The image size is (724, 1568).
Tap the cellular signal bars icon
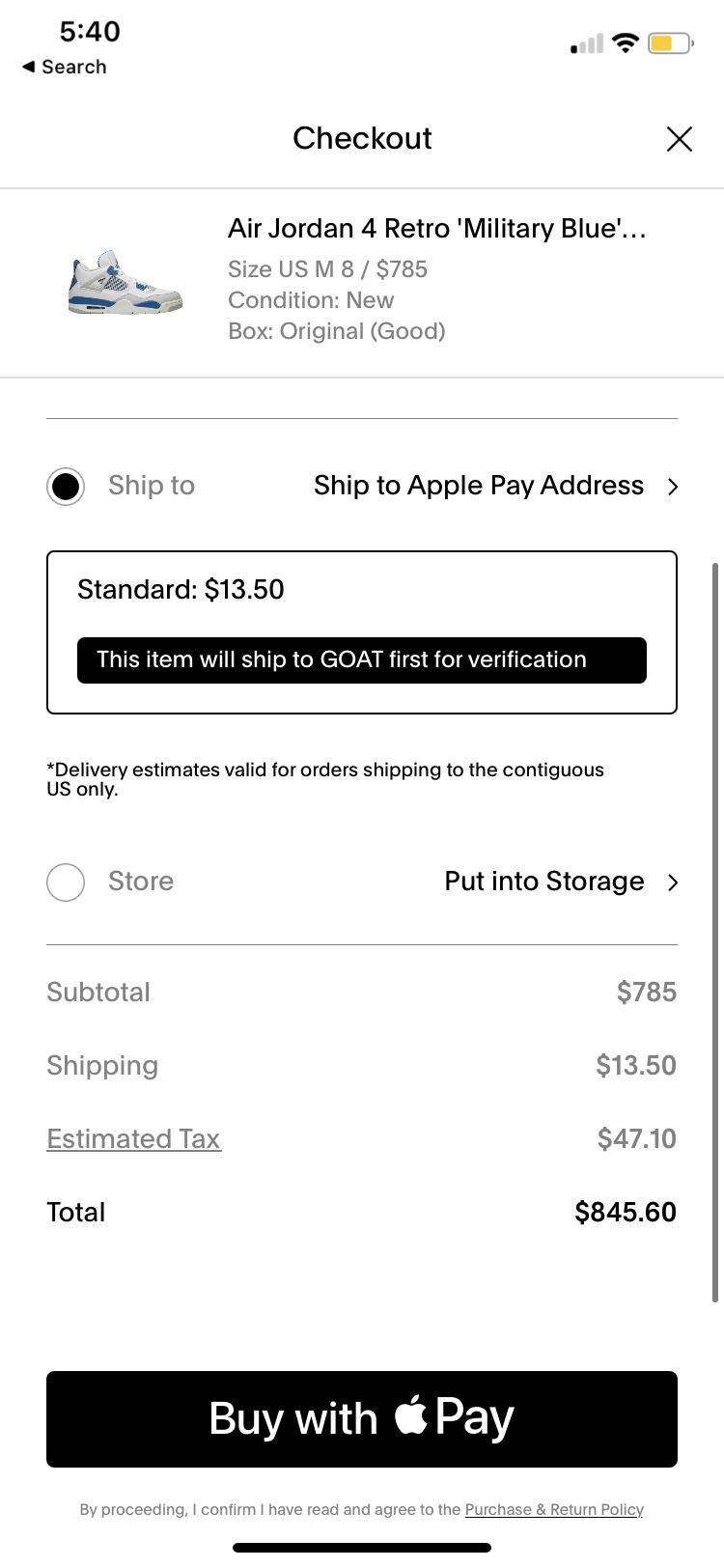[587, 44]
